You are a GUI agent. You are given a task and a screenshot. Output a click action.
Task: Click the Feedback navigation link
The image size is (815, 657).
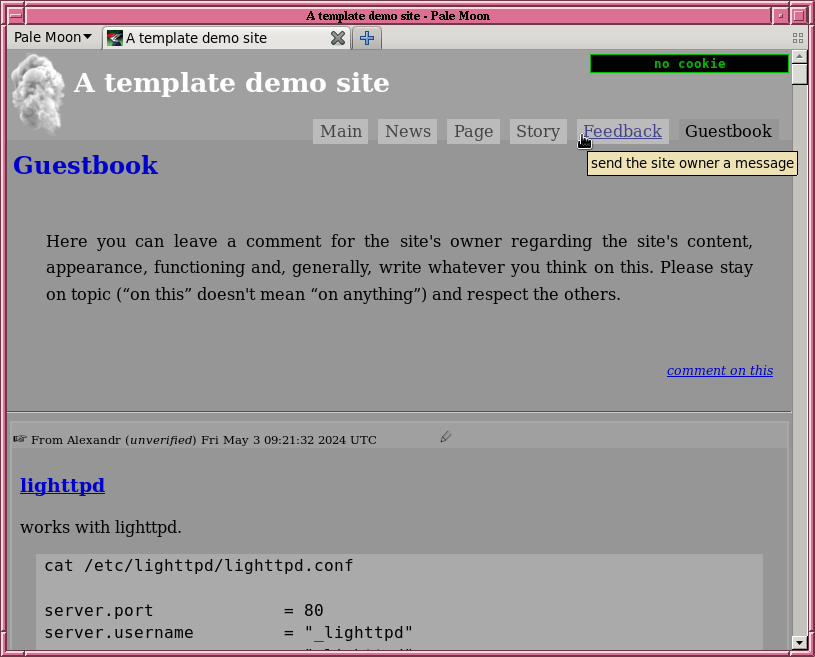point(622,132)
